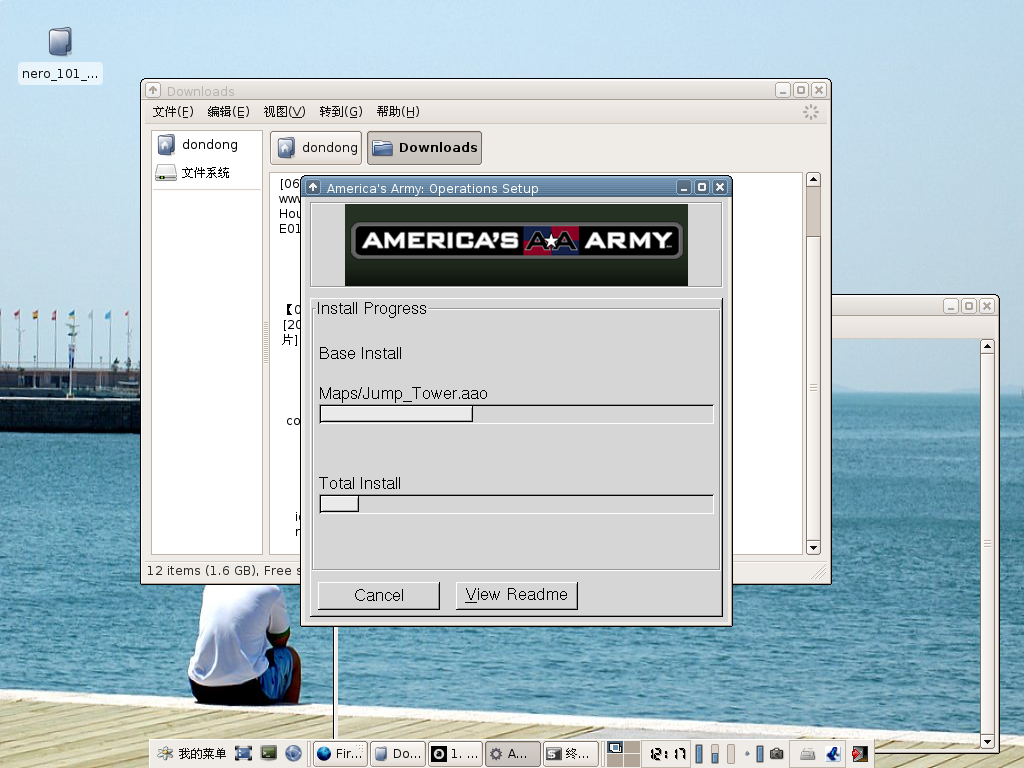Open the 转到(G) menu

coord(341,112)
